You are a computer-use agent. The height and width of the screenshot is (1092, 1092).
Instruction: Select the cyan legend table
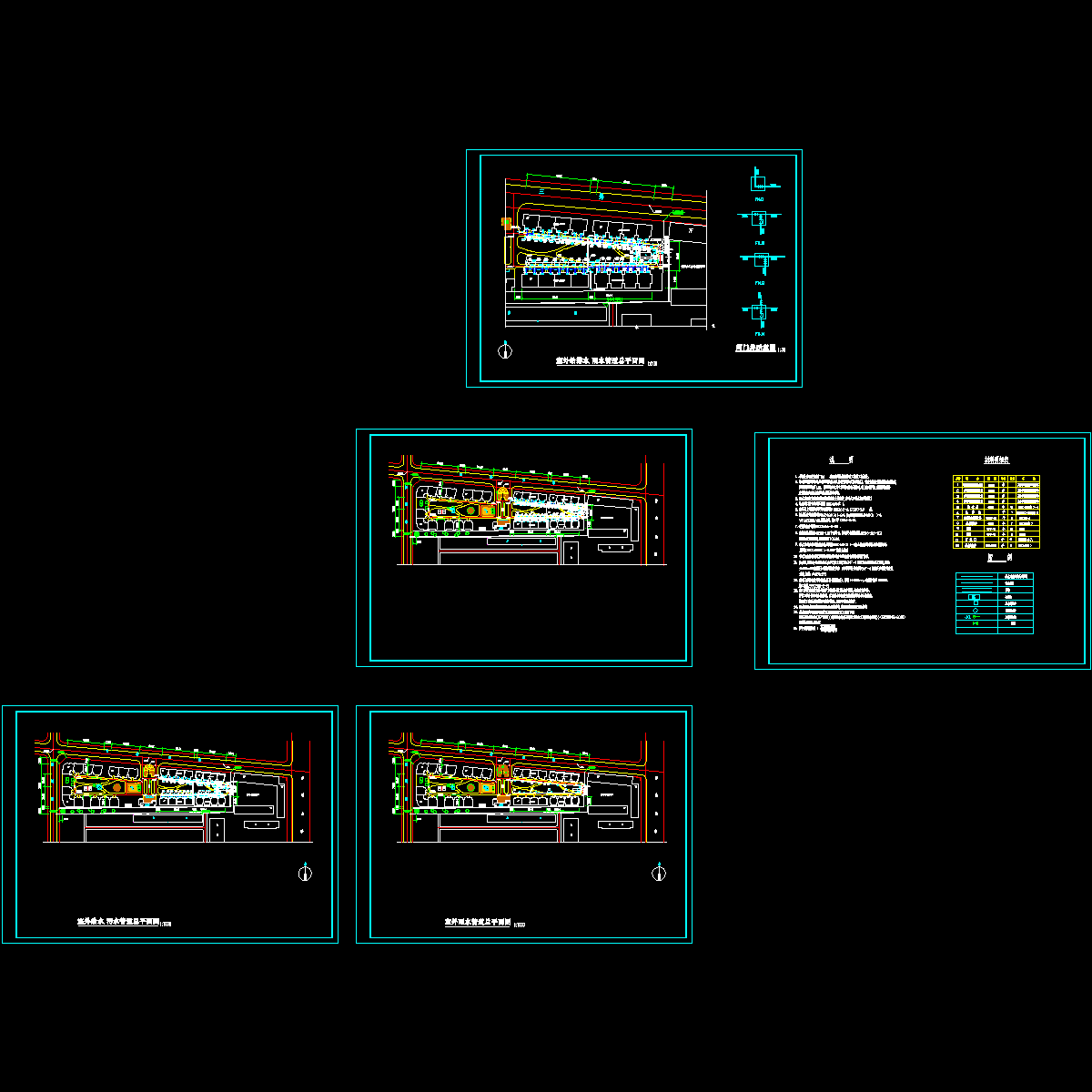click(994, 602)
